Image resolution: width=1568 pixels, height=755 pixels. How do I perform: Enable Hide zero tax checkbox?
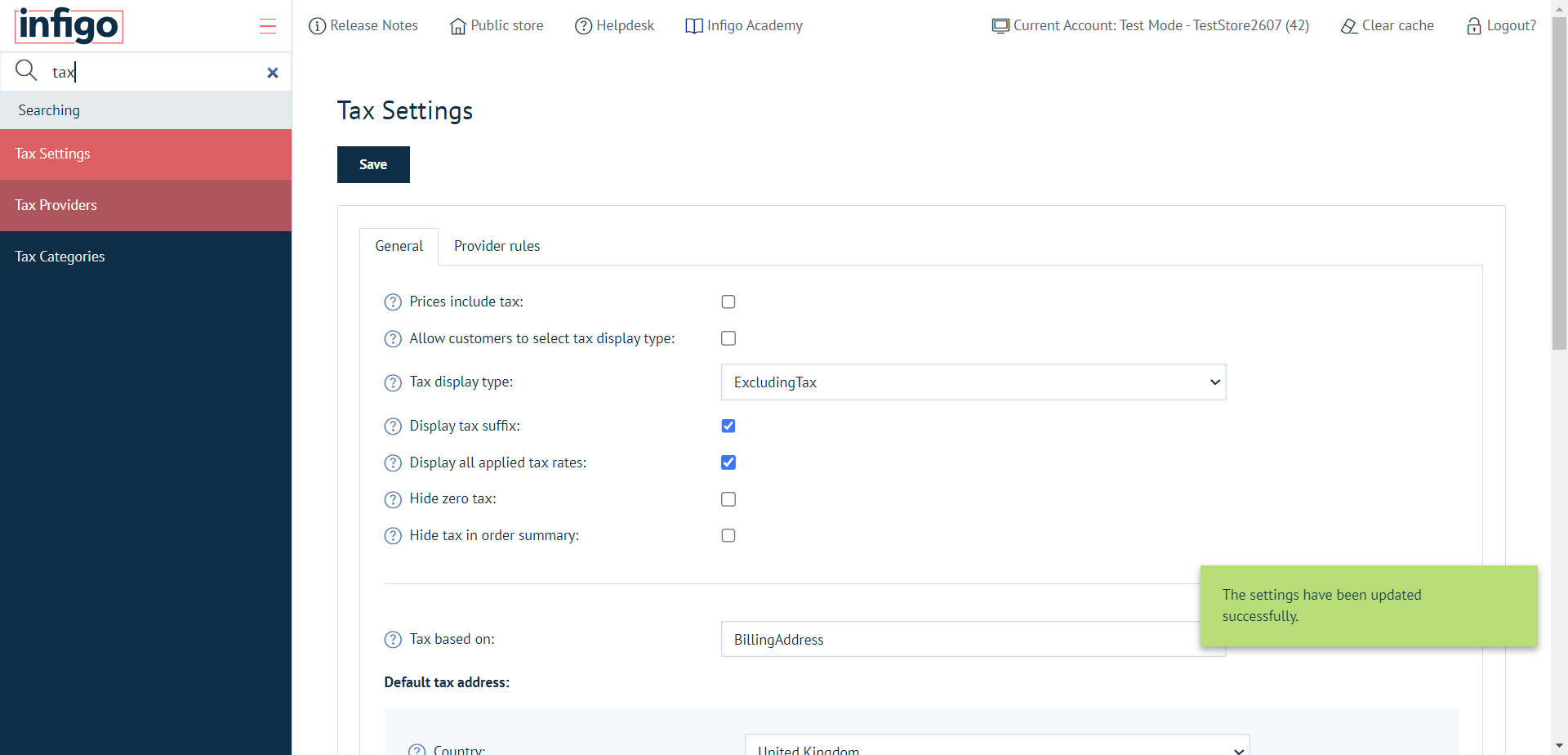pyautogui.click(x=728, y=499)
